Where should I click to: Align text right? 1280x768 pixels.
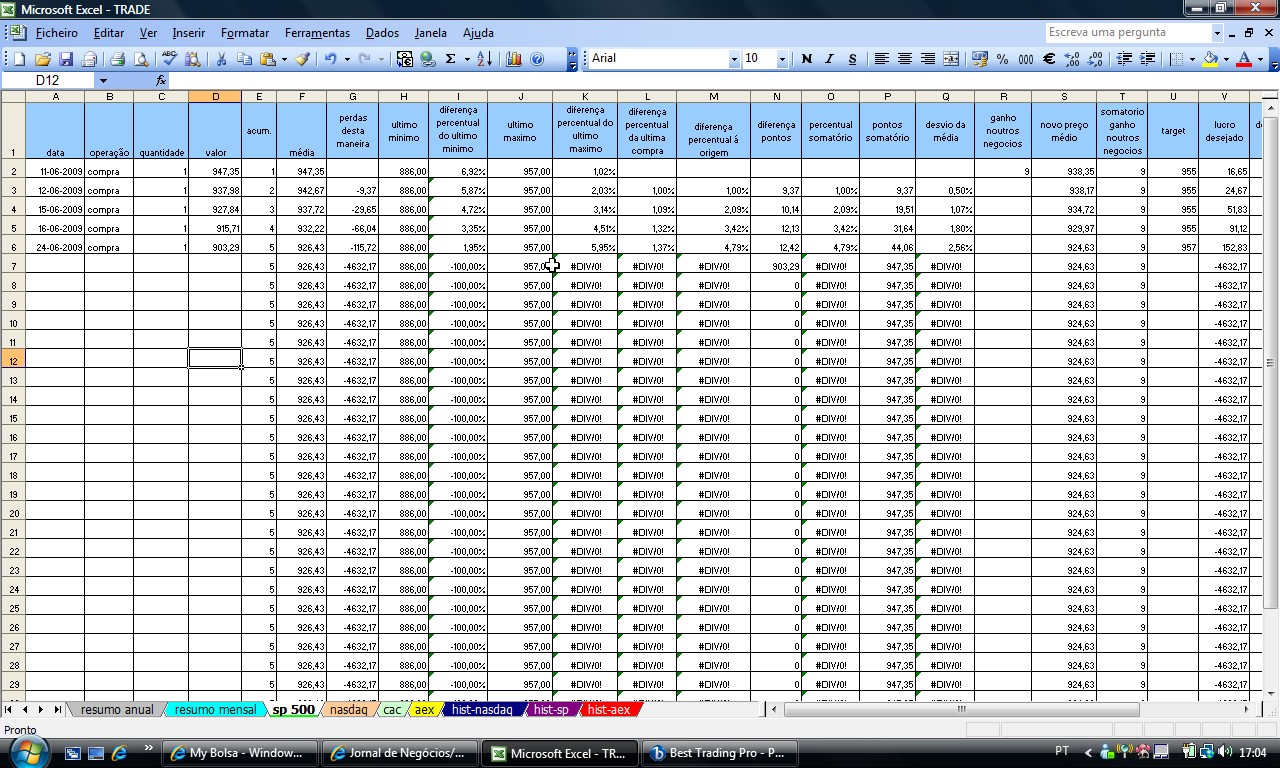[x=927, y=59]
